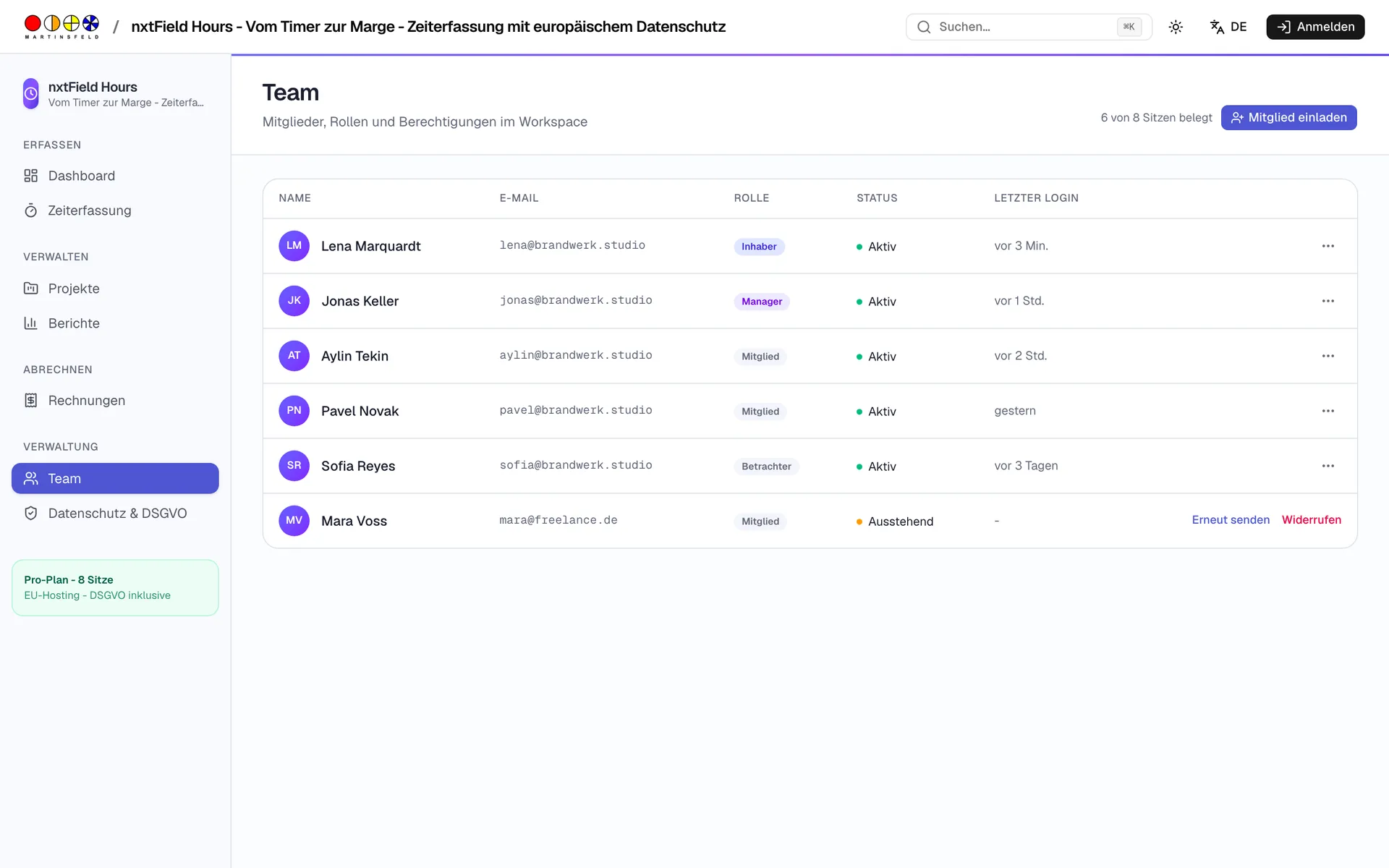
Task: Open Dashboard in the sidebar
Action: [x=115, y=176]
